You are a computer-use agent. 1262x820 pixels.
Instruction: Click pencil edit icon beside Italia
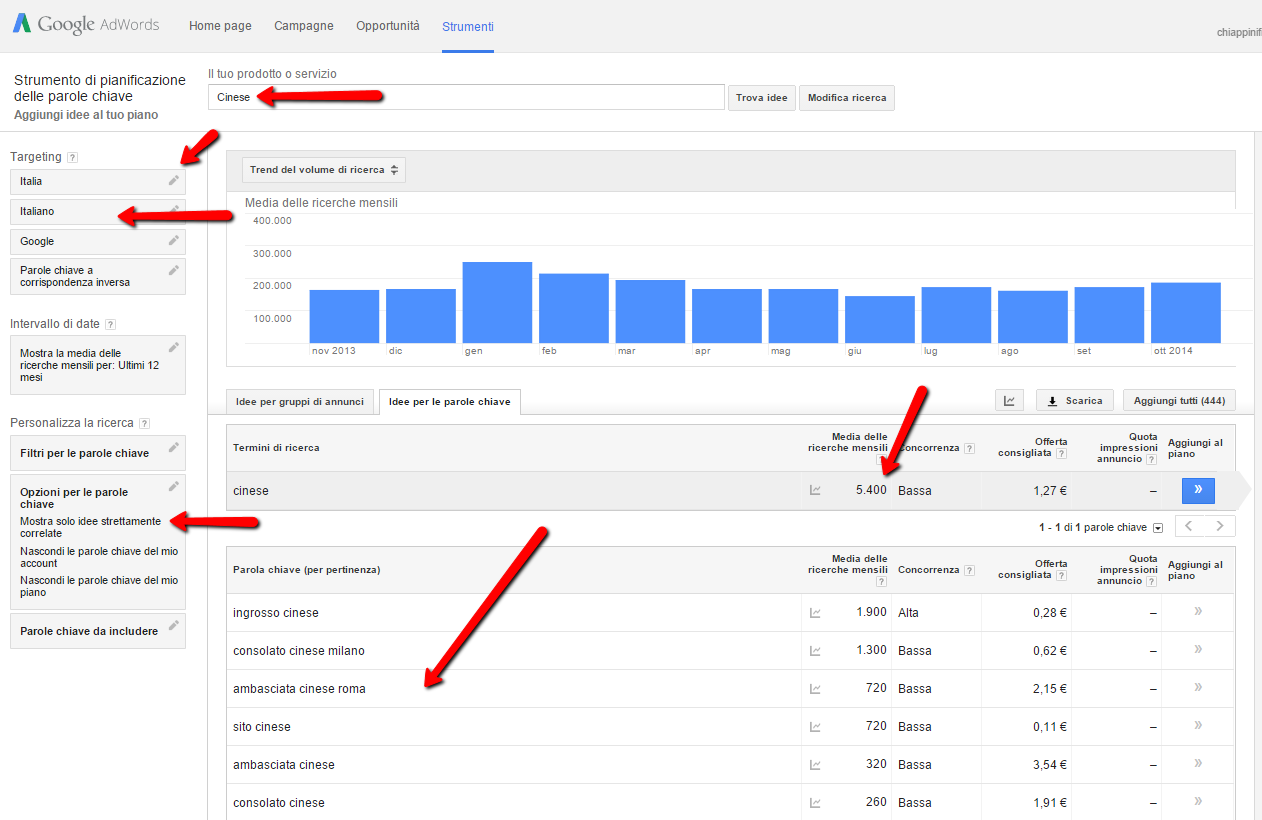coord(174,181)
